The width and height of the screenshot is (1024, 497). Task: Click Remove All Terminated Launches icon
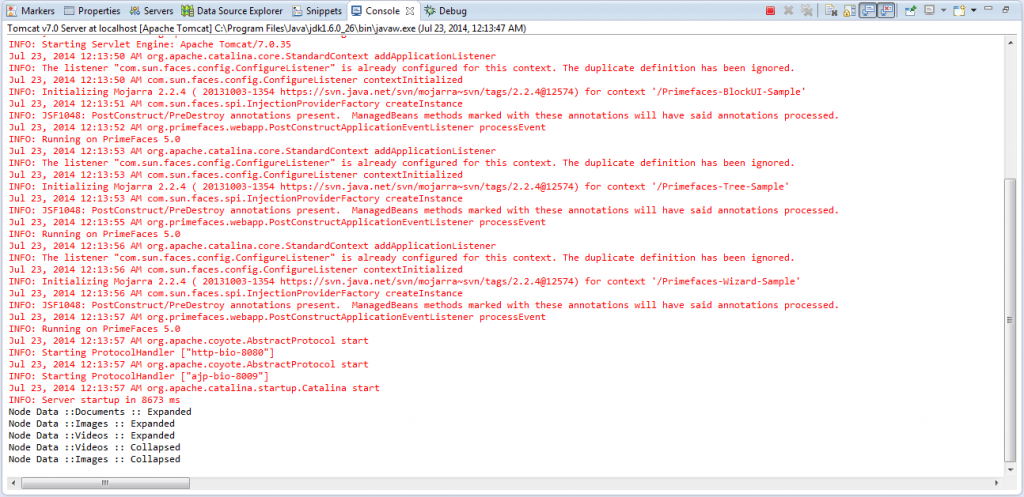(805, 11)
